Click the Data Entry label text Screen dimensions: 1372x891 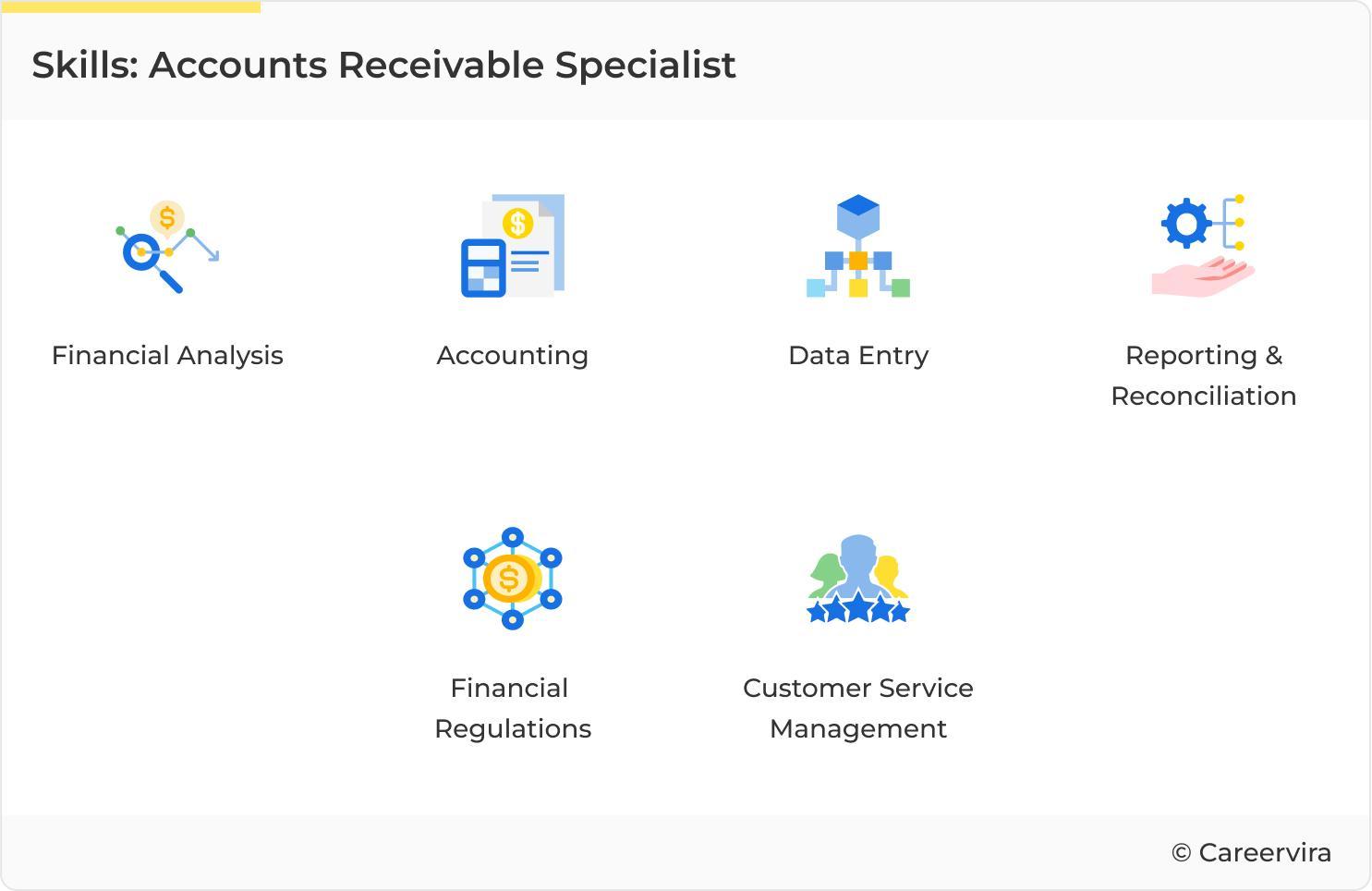(x=858, y=356)
